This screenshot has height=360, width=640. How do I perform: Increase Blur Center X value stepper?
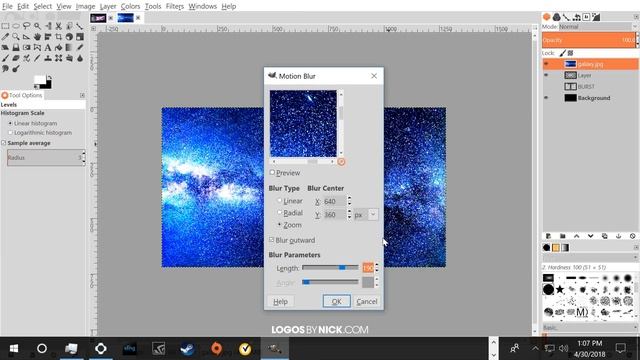click(349, 198)
